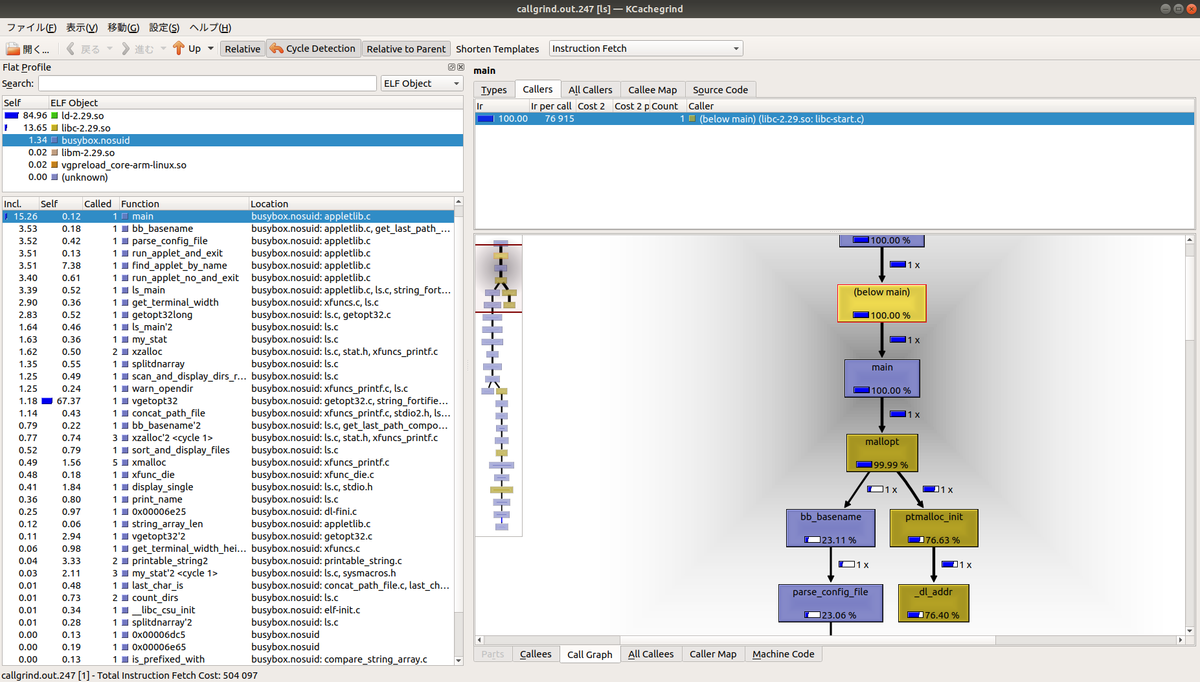Select the scan_and_display_dirs function row
Viewport: 1200px width, 682px height.
point(227,376)
